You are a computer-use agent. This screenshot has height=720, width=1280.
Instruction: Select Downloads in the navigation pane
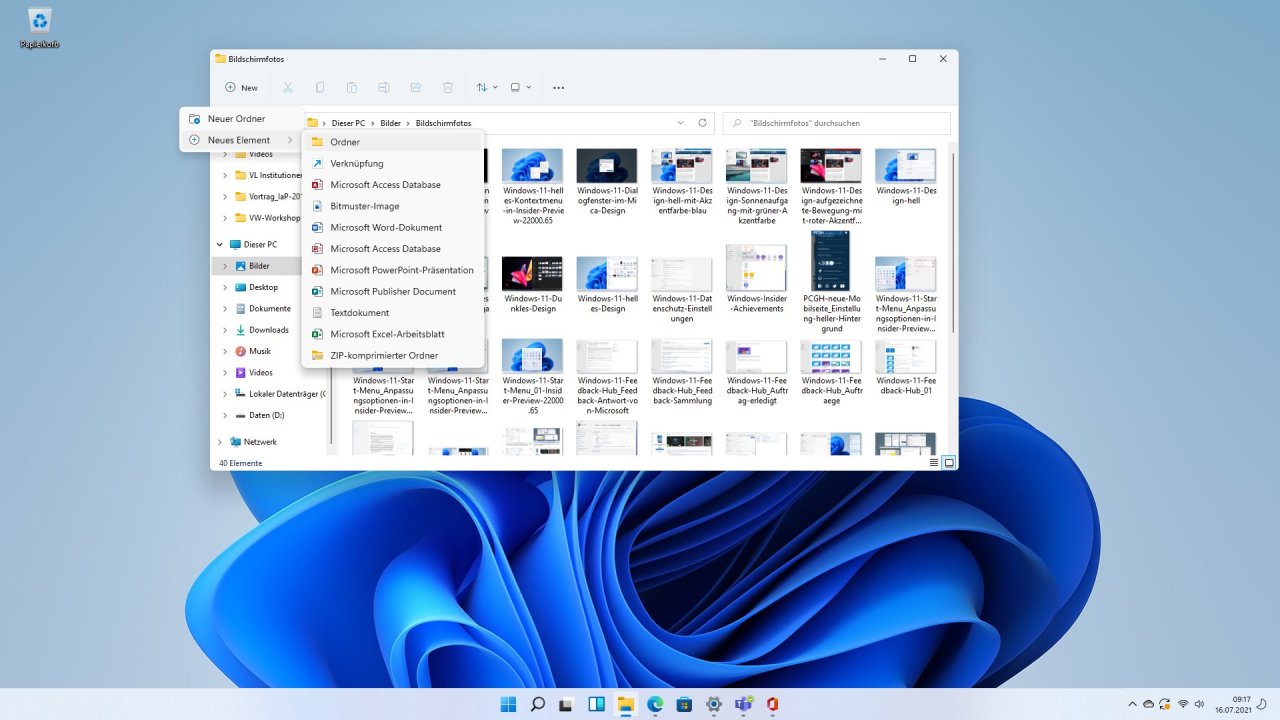pyautogui.click(x=268, y=330)
